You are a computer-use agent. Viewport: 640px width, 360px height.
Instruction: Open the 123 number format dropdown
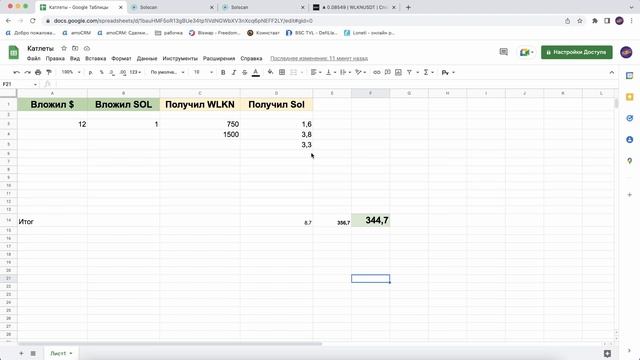click(x=135, y=72)
